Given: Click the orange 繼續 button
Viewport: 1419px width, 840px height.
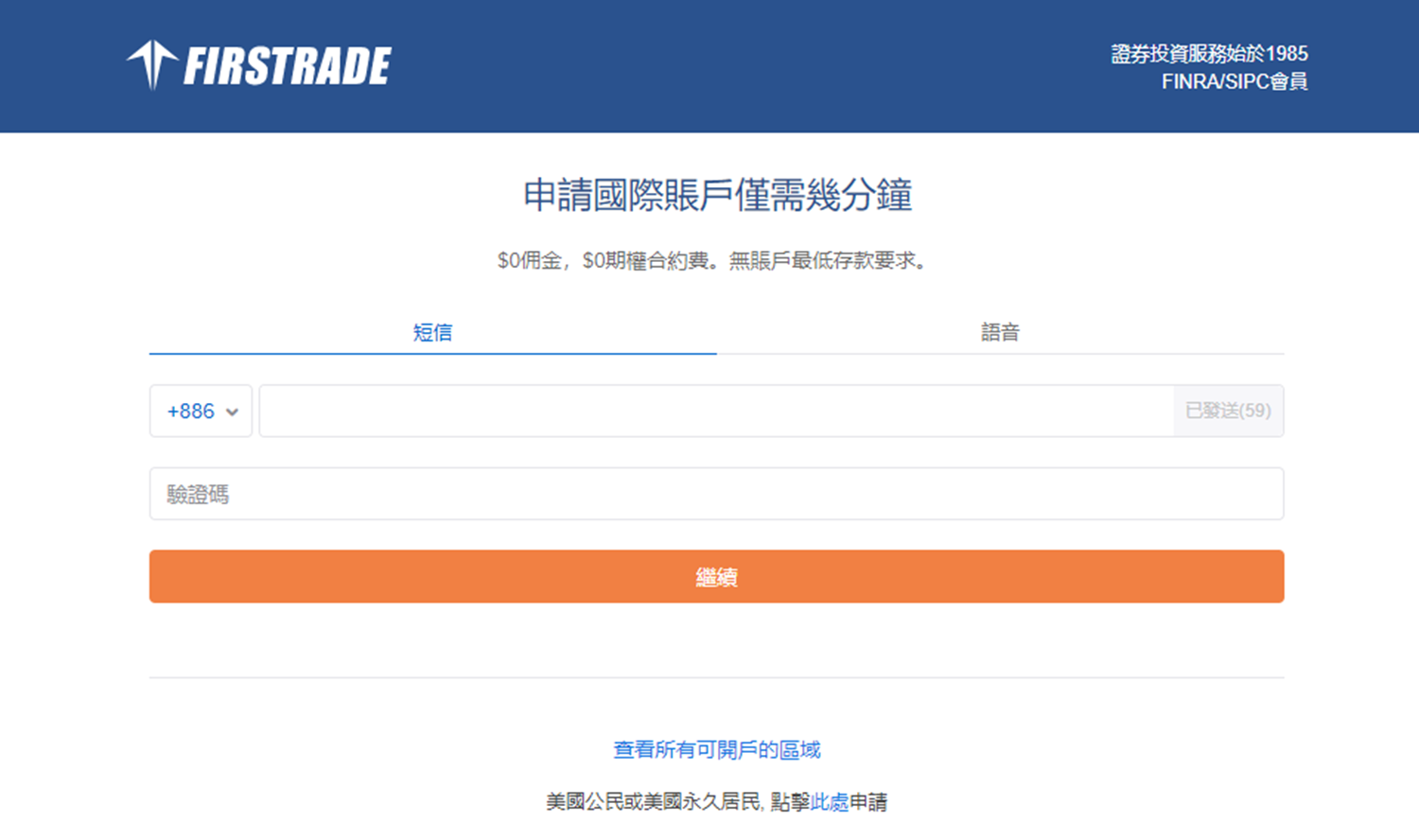Looking at the screenshot, I should pos(716,576).
